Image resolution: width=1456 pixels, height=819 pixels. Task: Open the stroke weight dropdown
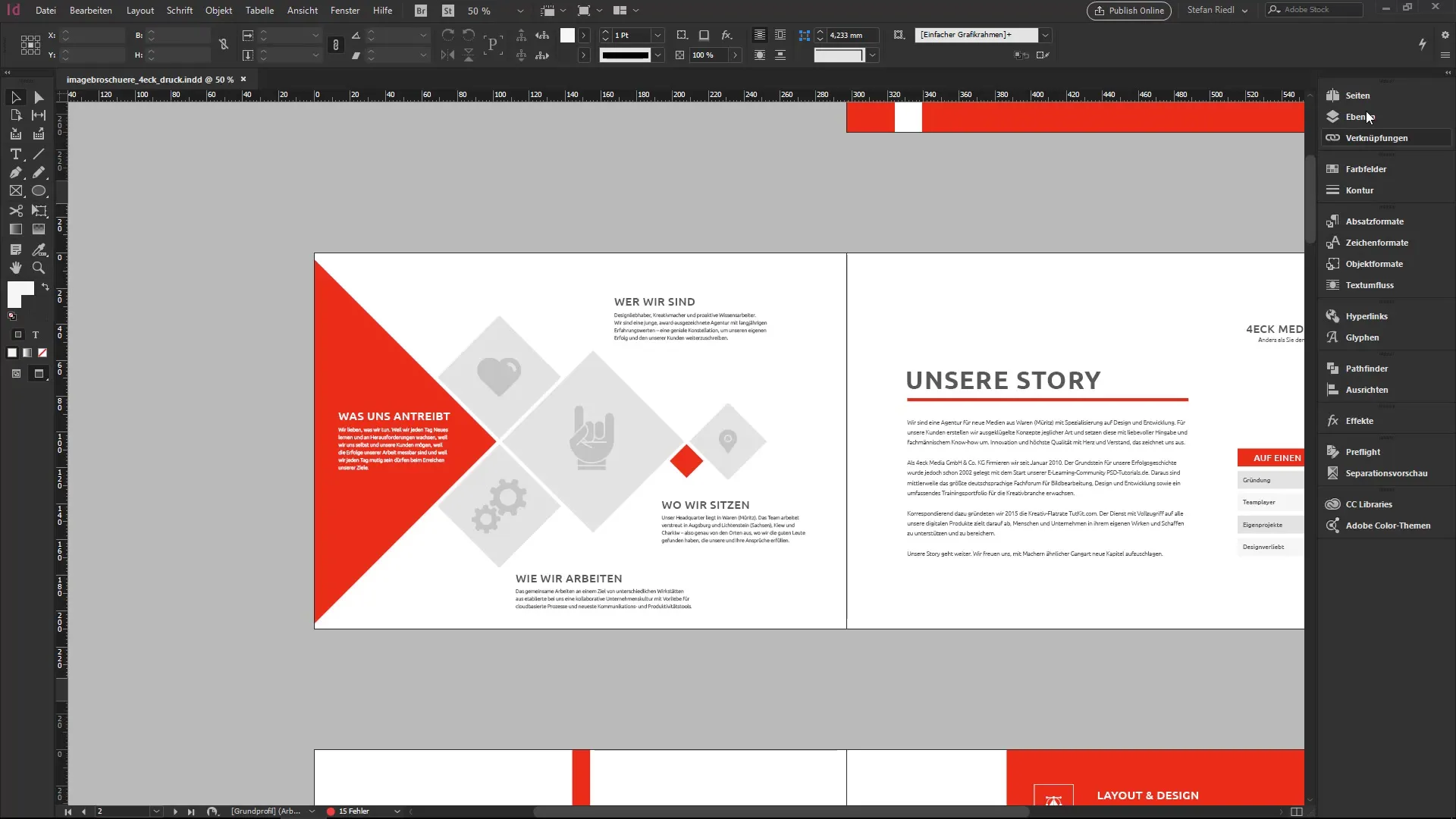657,36
